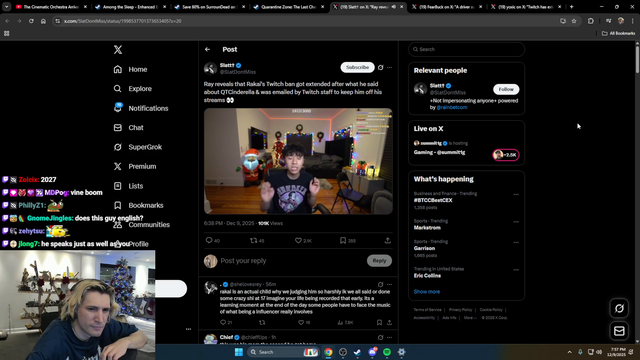
Task: Click the Grok icon beside Subscribe
Action: (380, 67)
